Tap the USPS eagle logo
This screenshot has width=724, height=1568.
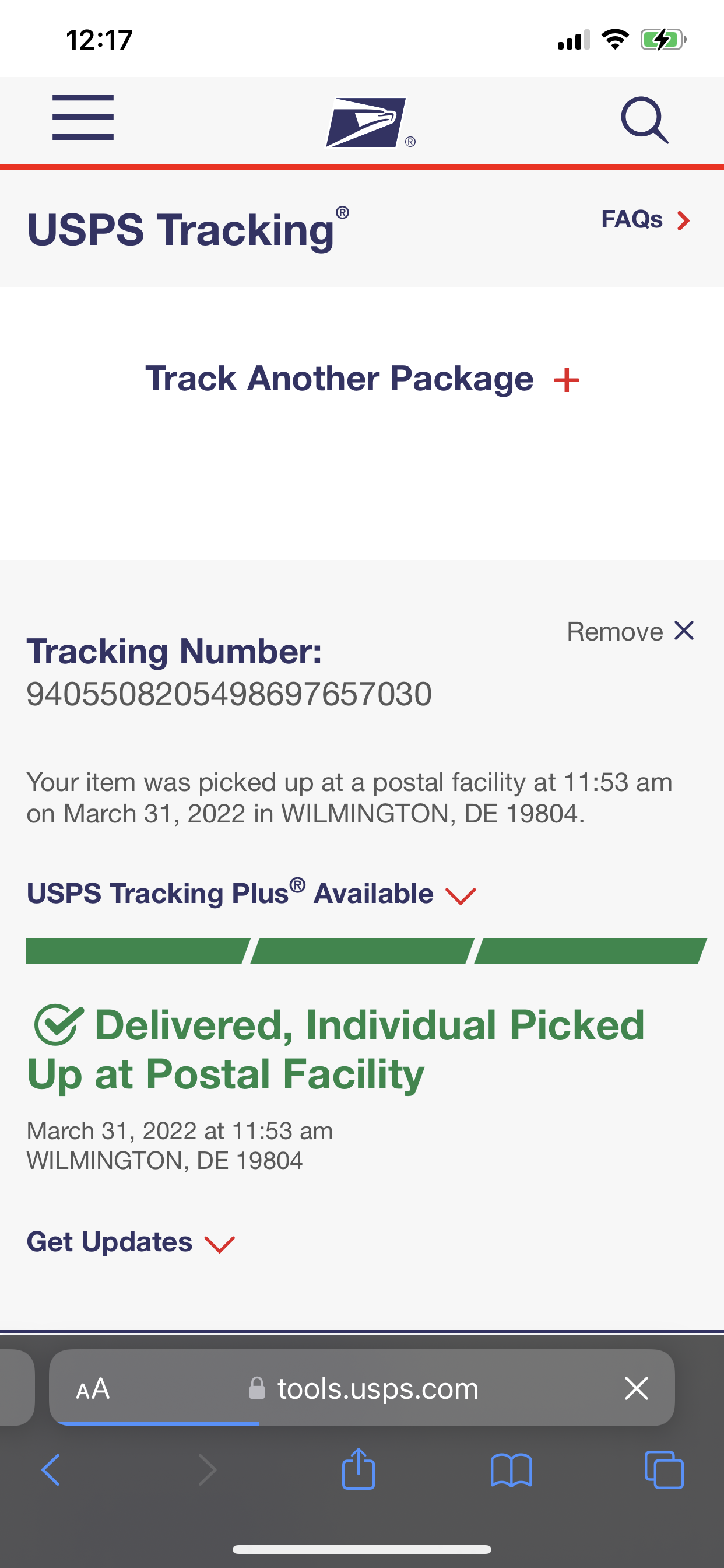[x=371, y=123]
